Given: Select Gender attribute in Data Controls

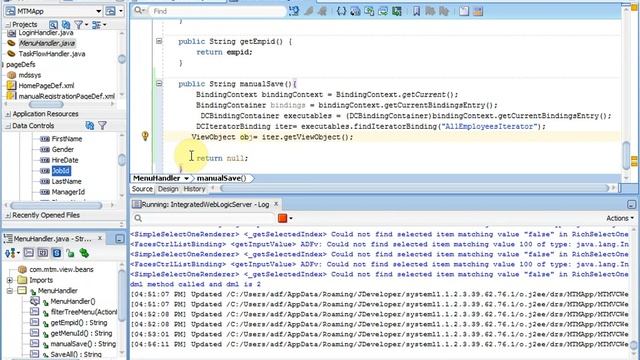Looking at the screenshot, I should tap(62, 149).
